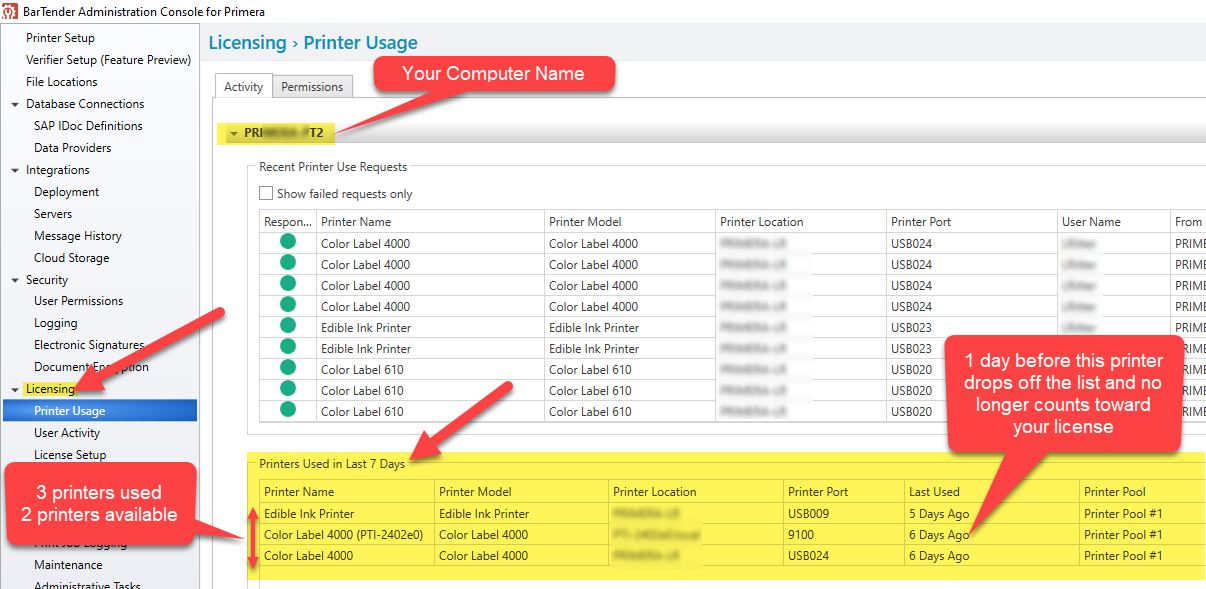Open Cloud Storage settings
This screenshot has width=1206, height=589.
[x=73, y=258]
